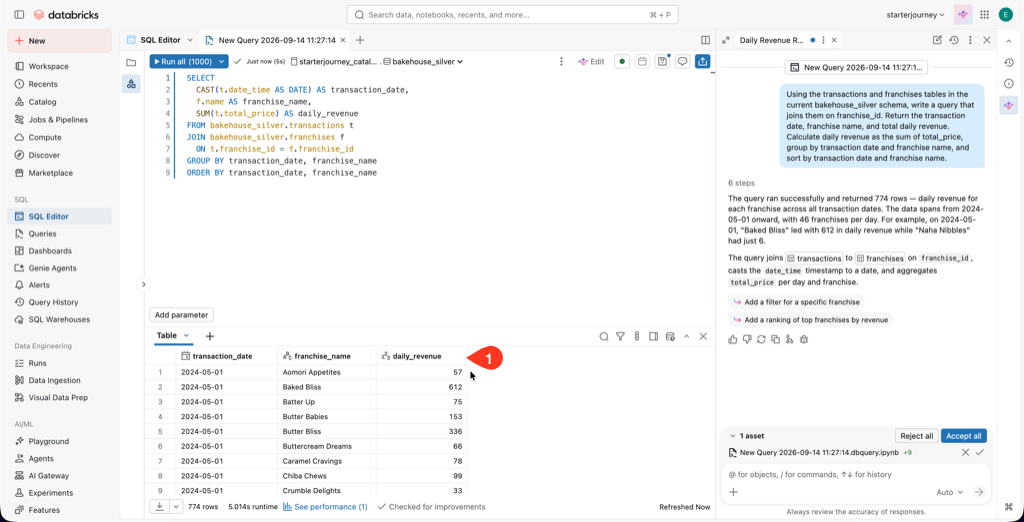The height and width of the screenshot is (522, 1024).
Task: Select the Baked Bliss cell
Action: [x=327, y=387]
